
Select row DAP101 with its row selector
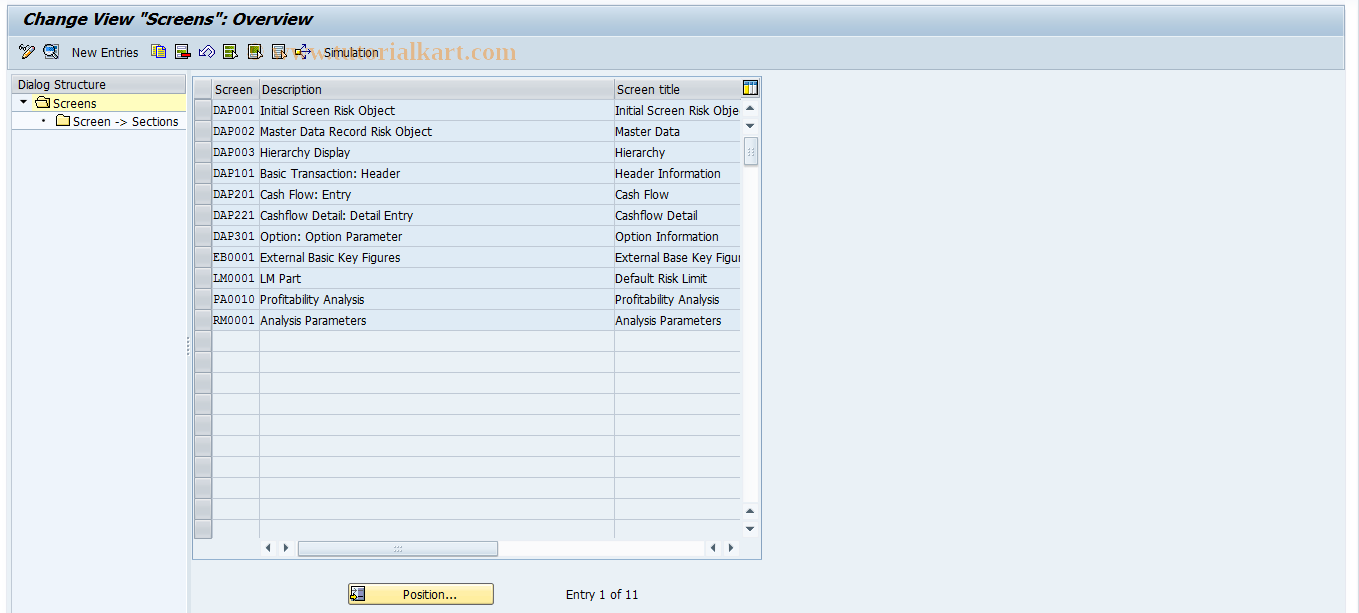click(x=203, y=173)
